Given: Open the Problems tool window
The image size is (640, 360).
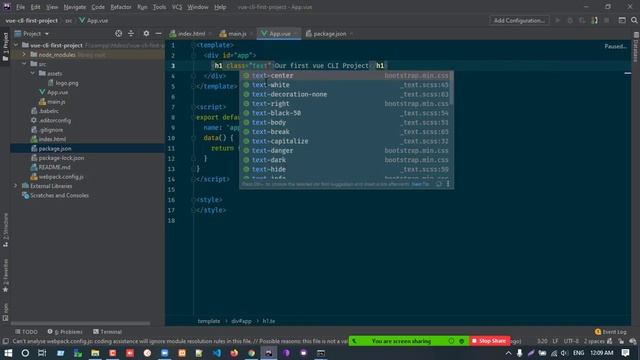Looking at the screenshot, I should [65, 332].
